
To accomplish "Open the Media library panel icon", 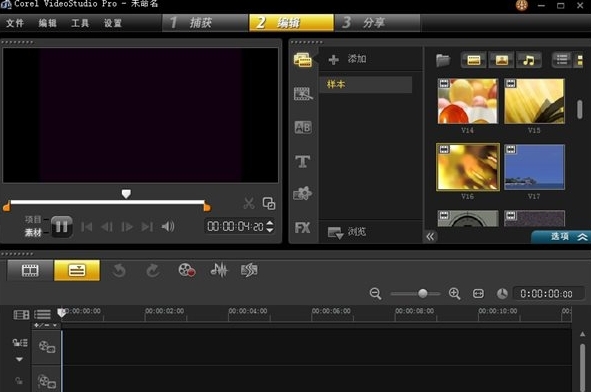I will click(x=303, y=60).
